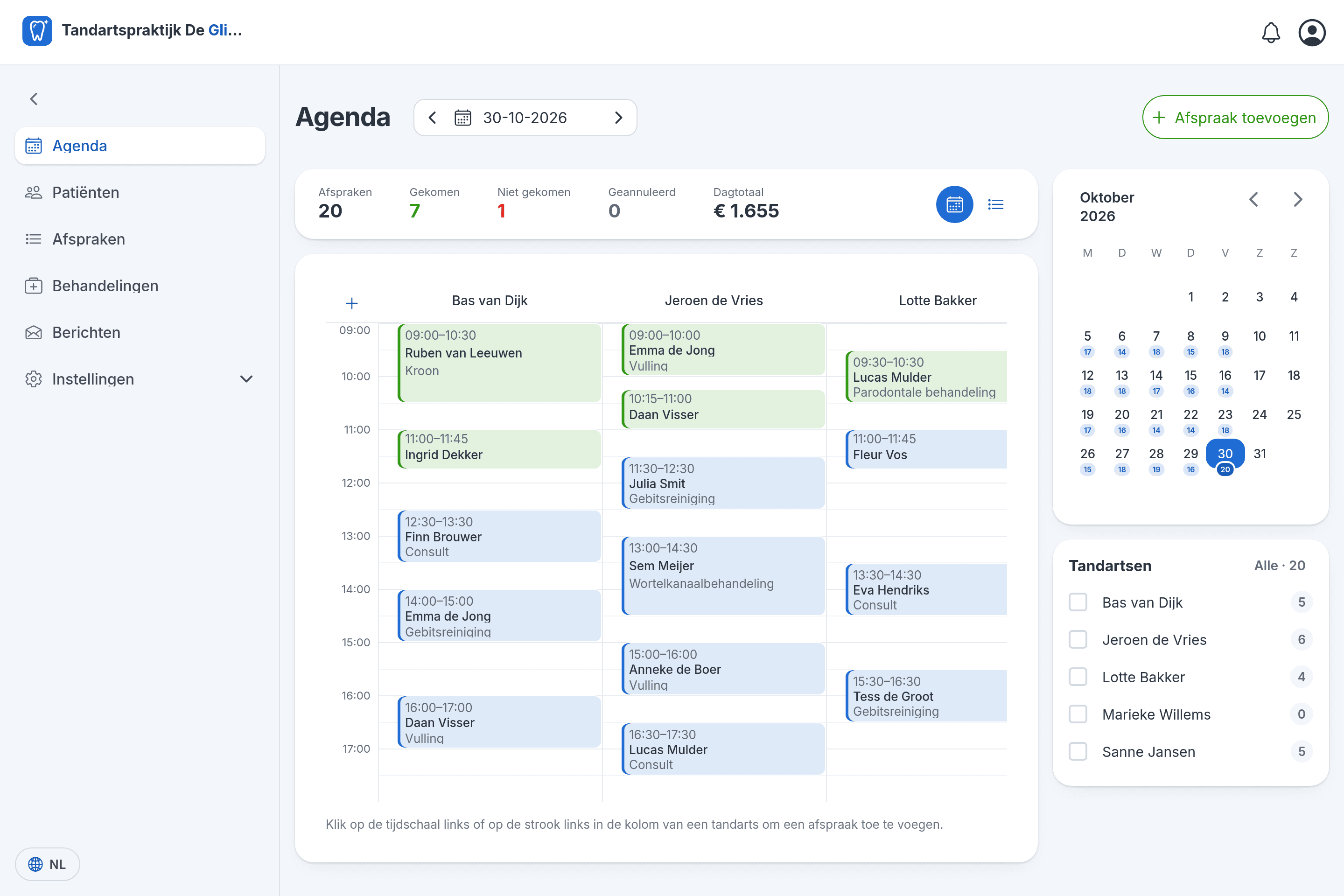Go to previous month in mini calendar
The height and width of the screenshot is (896, 1344).
coord(1254,199)
